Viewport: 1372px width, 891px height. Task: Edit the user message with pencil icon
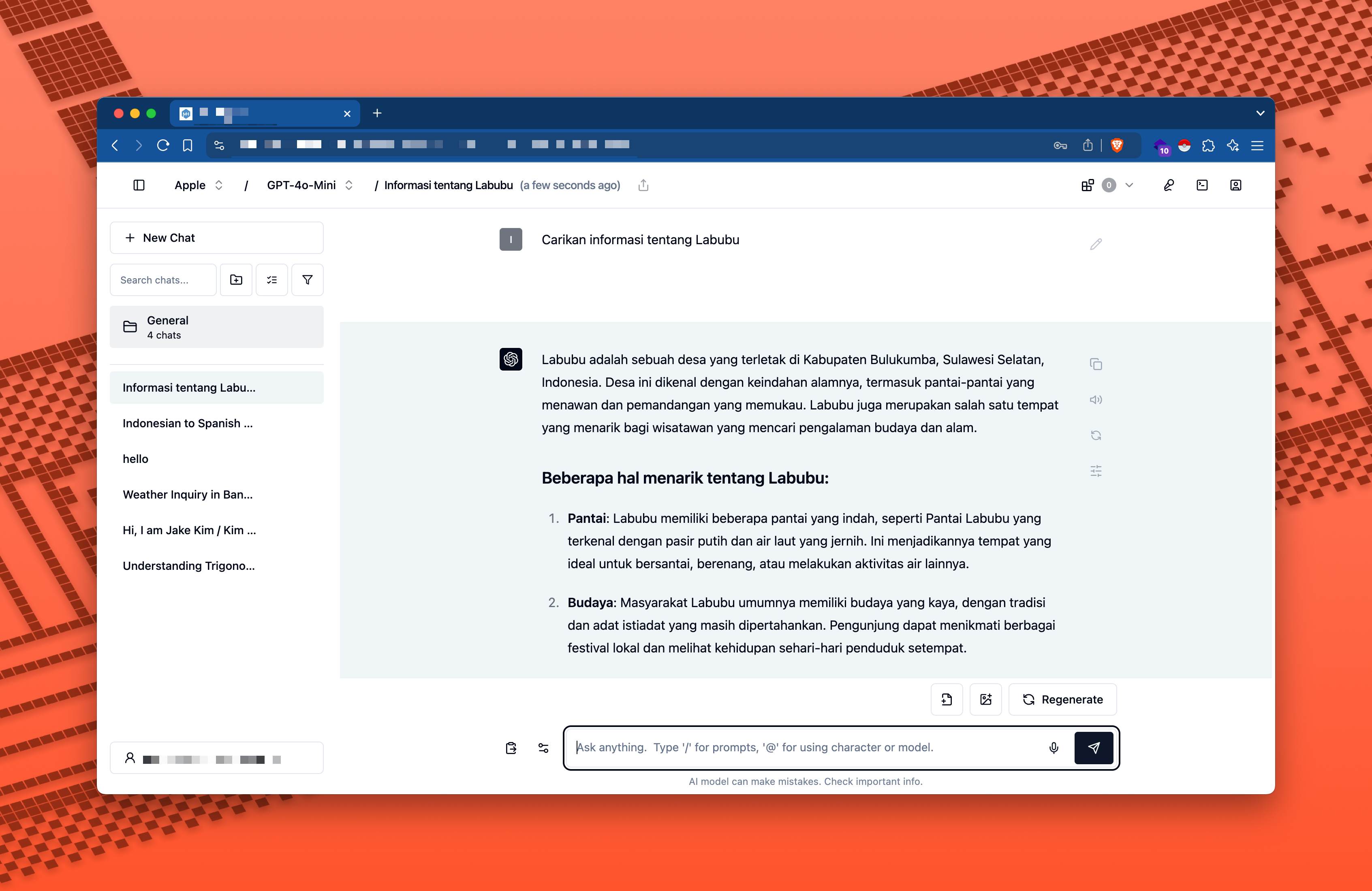coord(1096,244)
